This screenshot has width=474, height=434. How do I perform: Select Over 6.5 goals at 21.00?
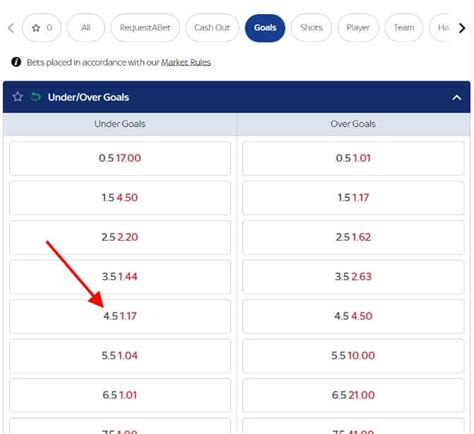353,395
